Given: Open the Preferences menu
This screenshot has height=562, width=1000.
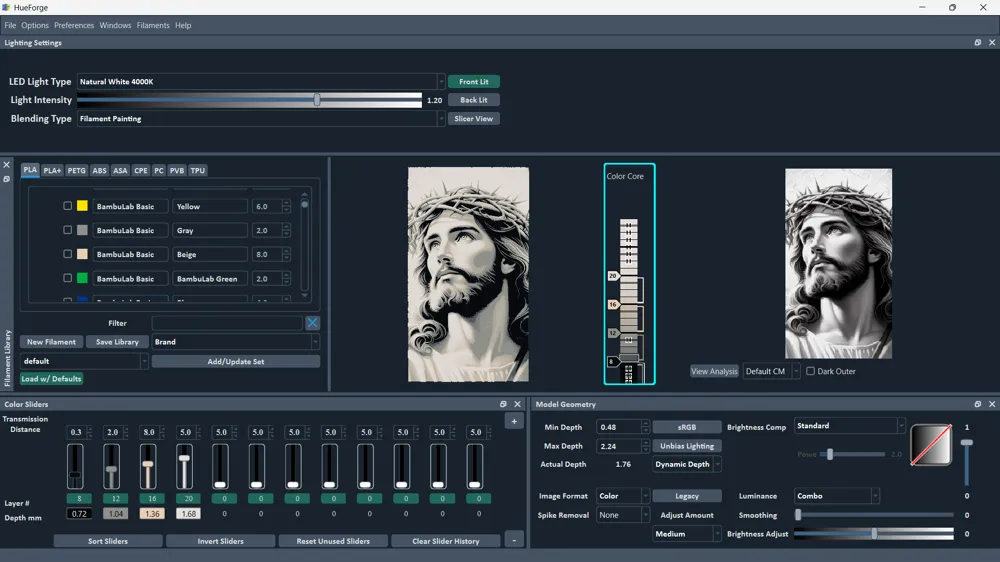Looking at the screenshot, I should click(74, 26).
